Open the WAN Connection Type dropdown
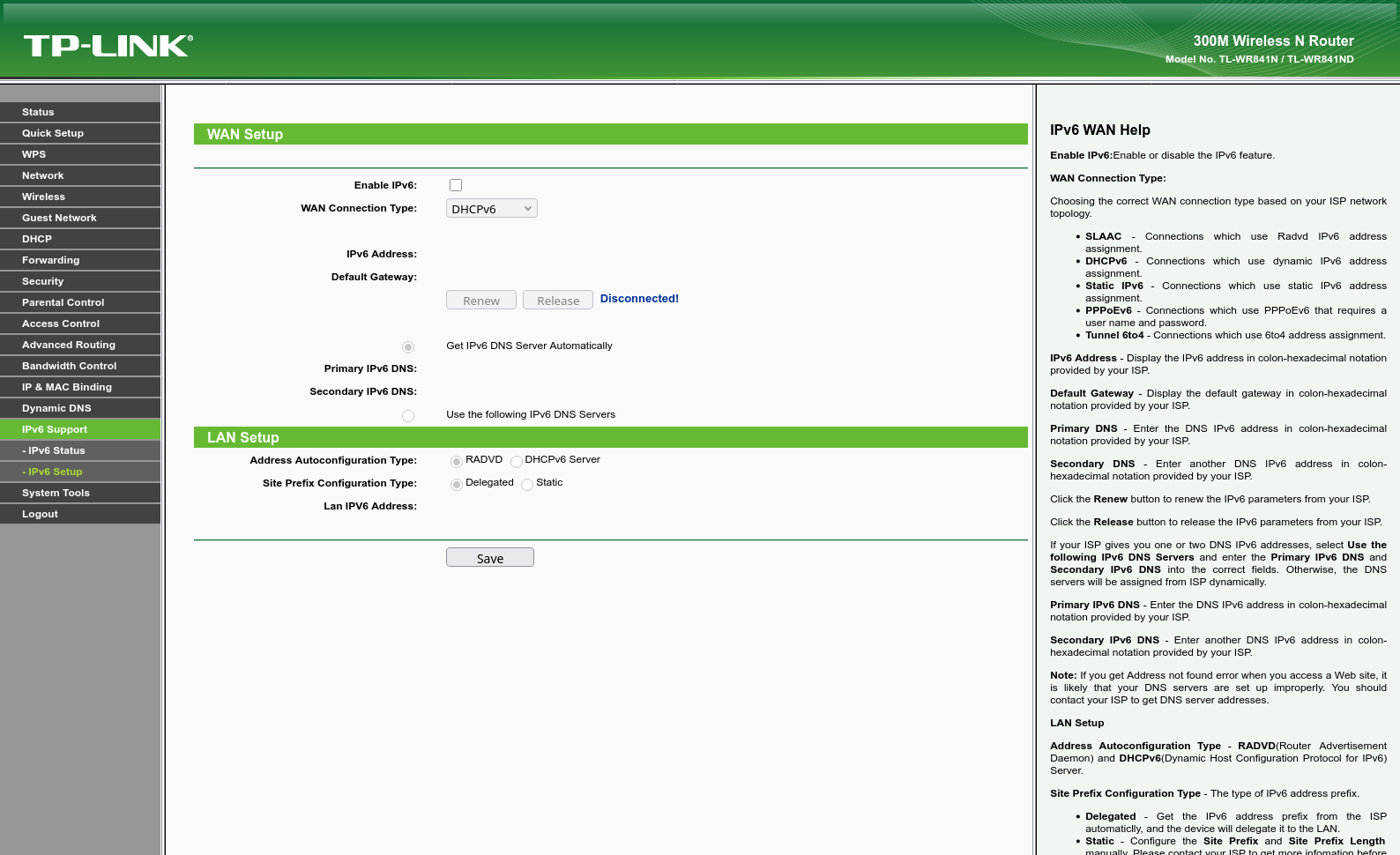 pyautogui.click(x=492, y=208)
